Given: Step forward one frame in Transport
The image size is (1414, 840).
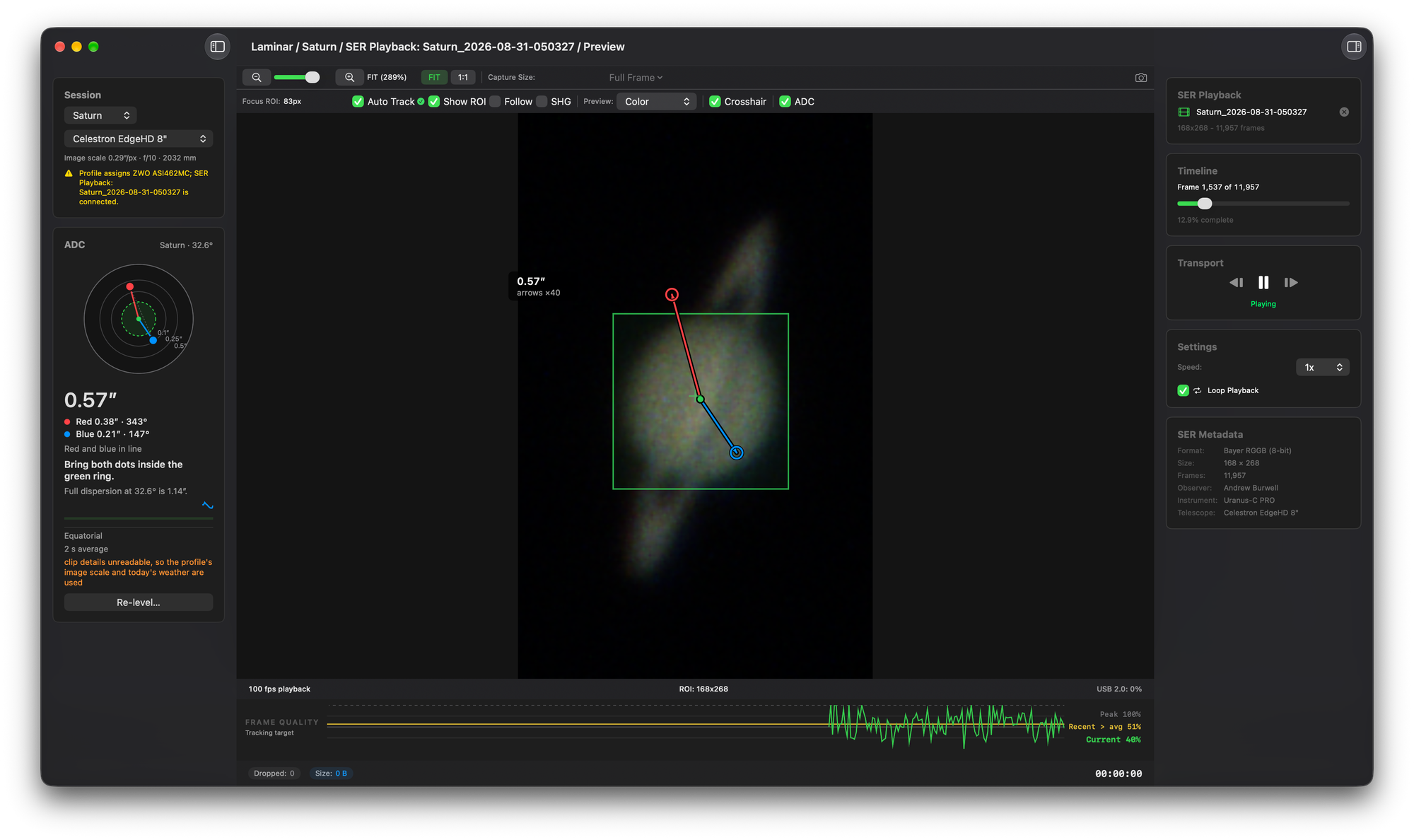Looking at the screenshot, I should 1291,282.
